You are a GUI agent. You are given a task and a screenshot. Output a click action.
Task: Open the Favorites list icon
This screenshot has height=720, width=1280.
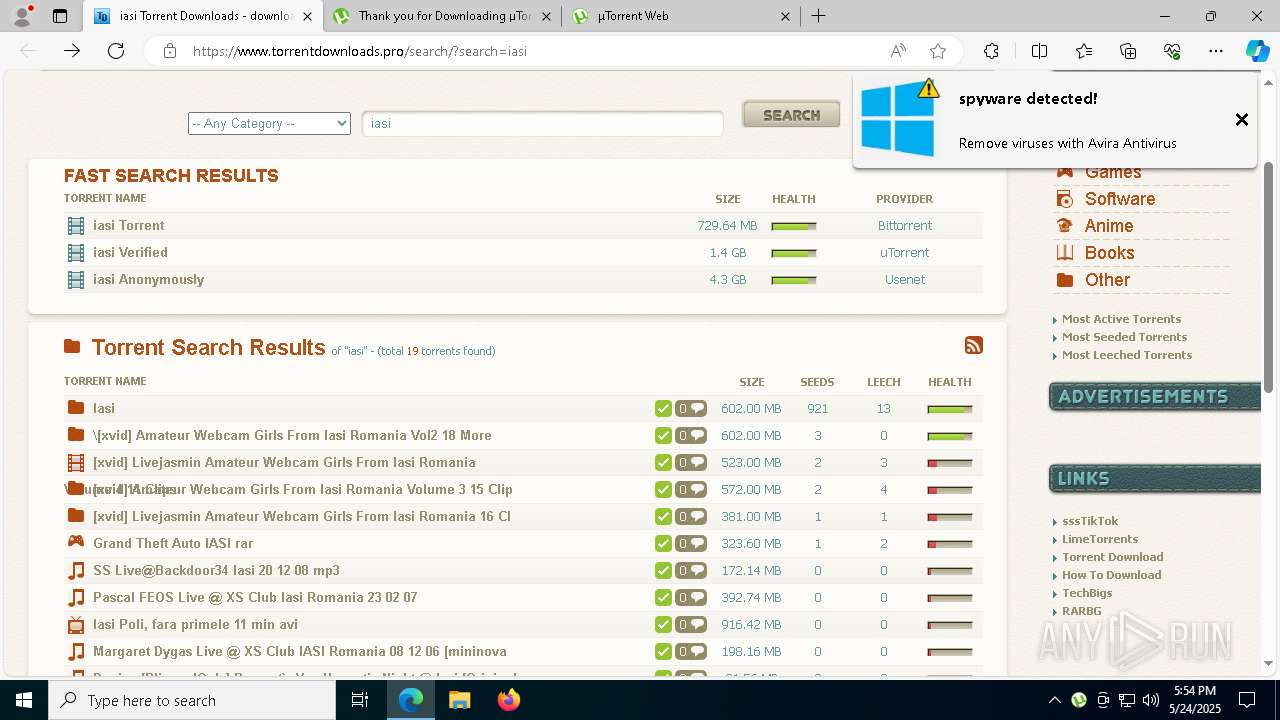1084,51
